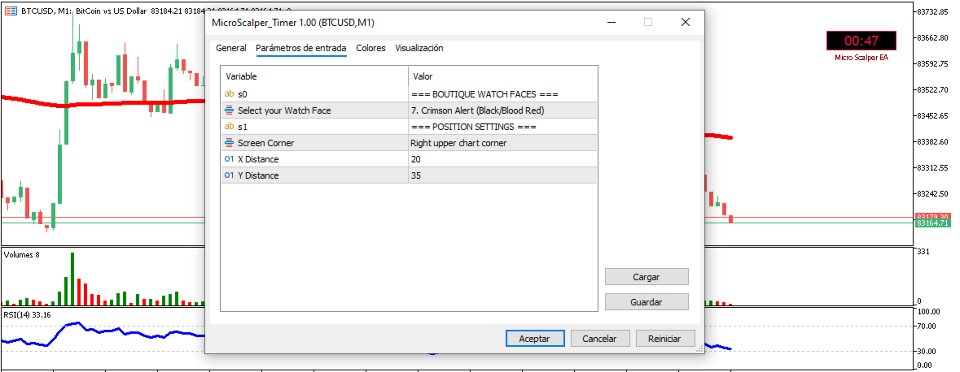
Task: Click the Select your Watch Face enum icon
Action: point(230,110)
